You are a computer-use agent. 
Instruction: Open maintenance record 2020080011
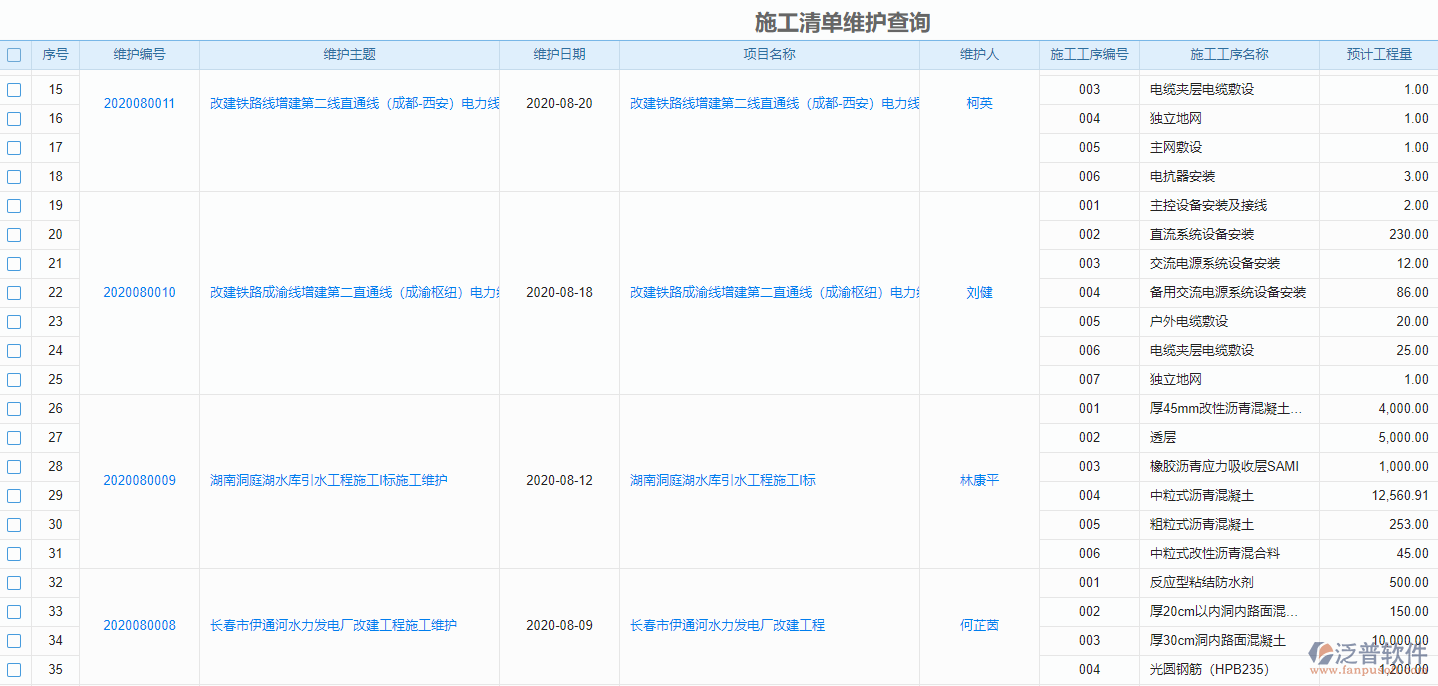[x=138, y=102]
